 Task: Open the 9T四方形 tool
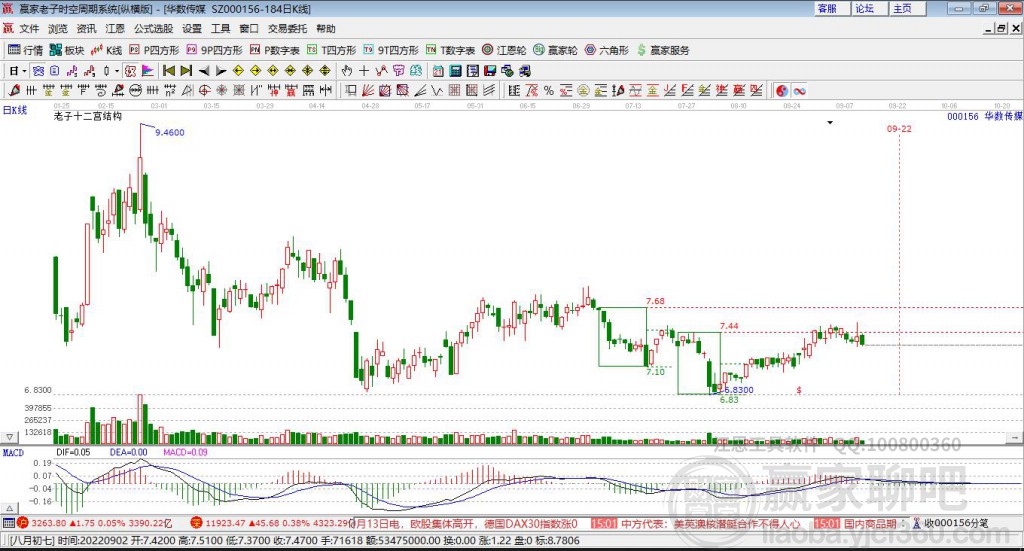coord(391,50)
